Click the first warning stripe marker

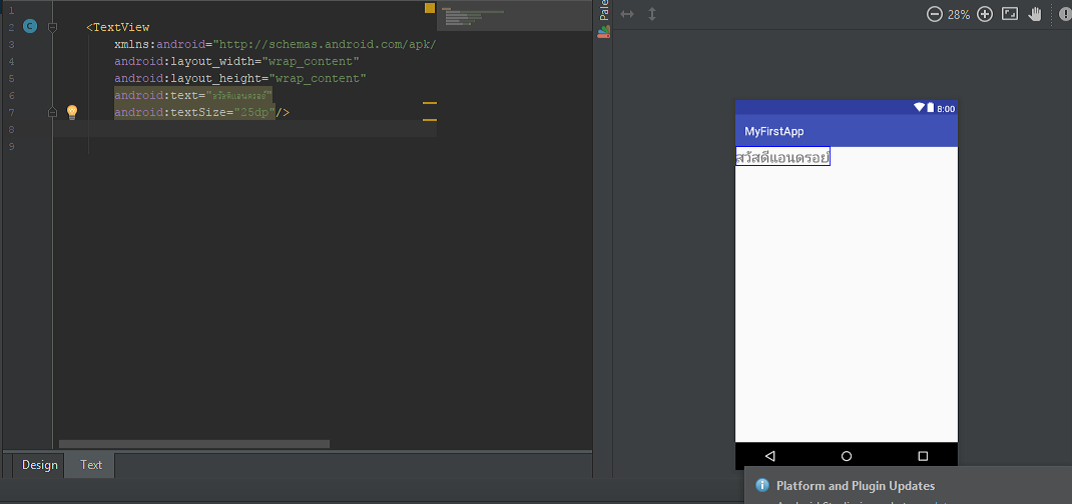(429, 103)
